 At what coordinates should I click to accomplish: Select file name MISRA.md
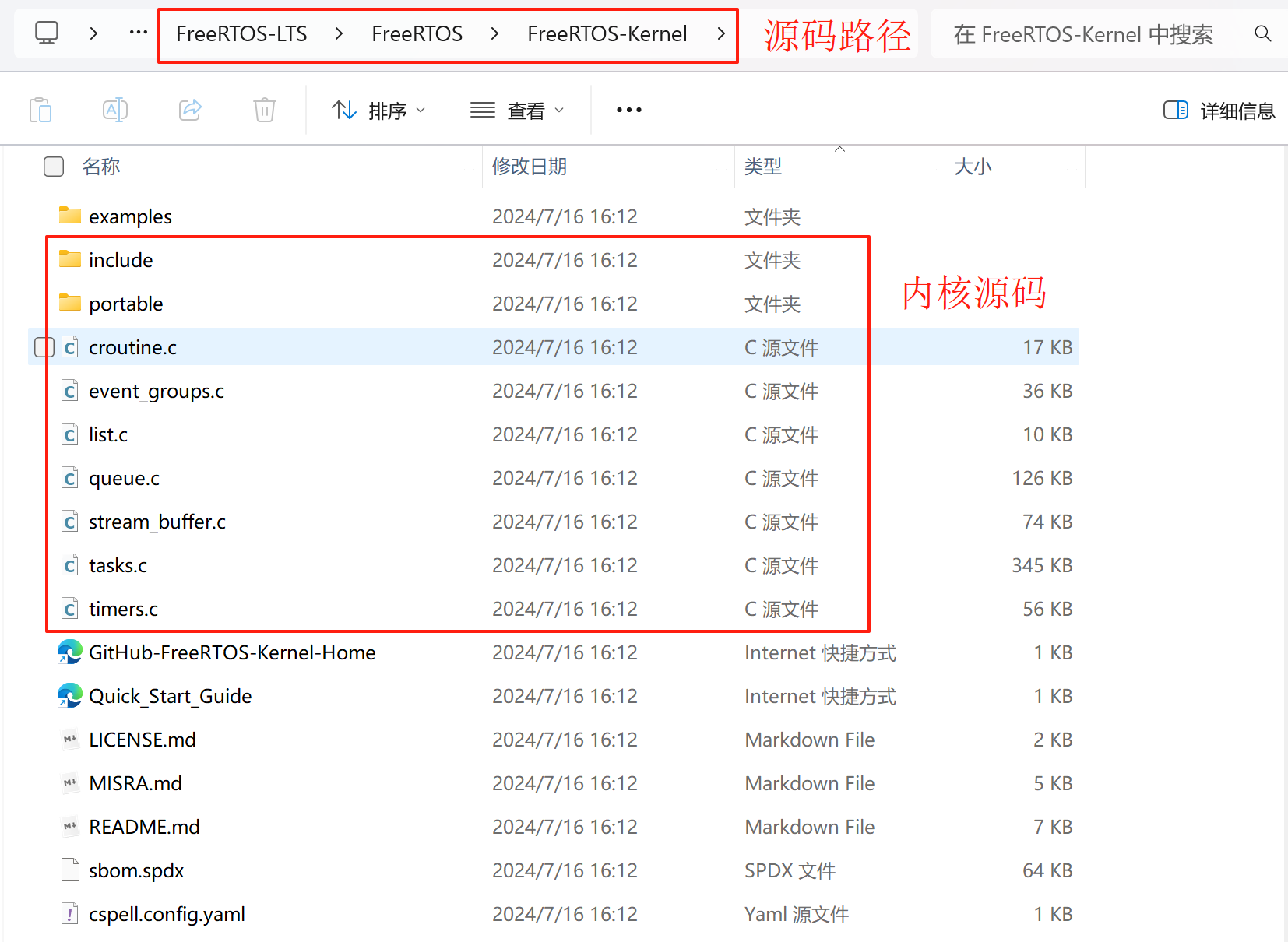[135, 783]
